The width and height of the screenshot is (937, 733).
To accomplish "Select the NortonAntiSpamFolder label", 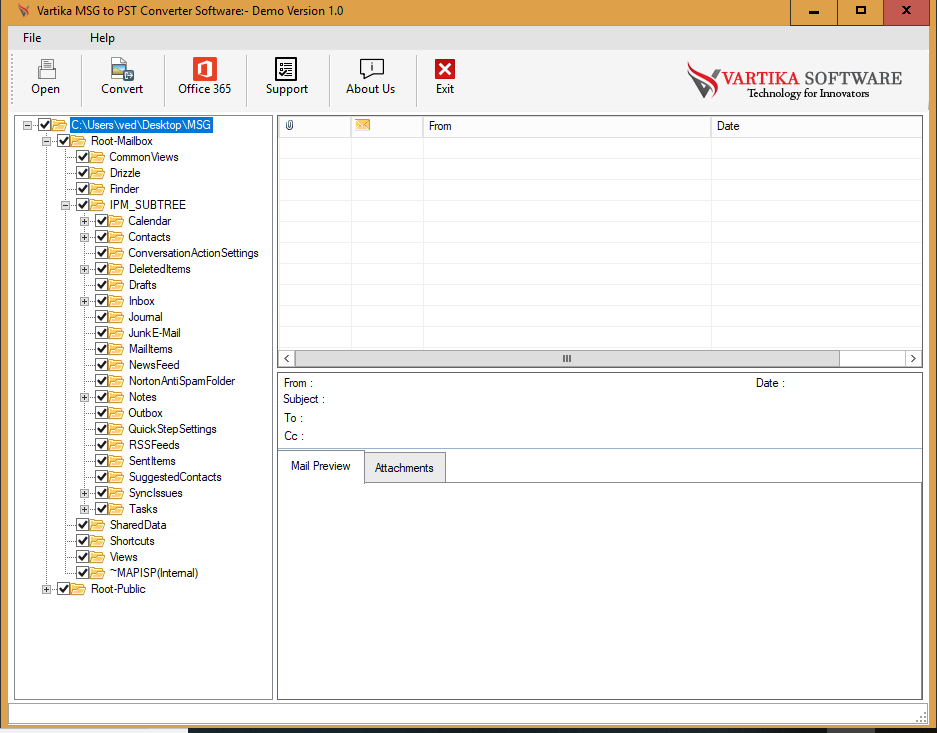I will (182, 381).
